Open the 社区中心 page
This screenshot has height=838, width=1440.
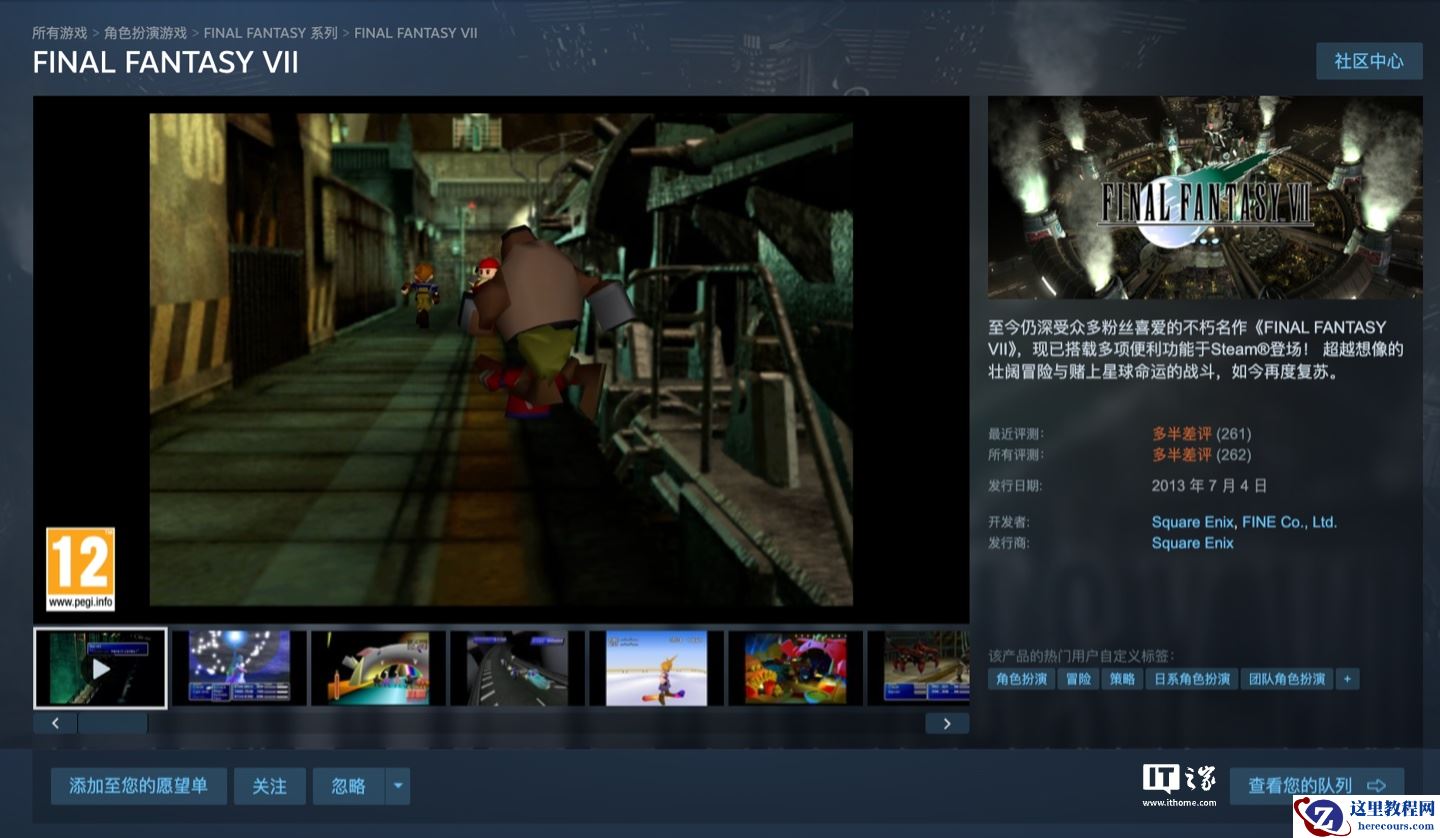(1369, 61)
